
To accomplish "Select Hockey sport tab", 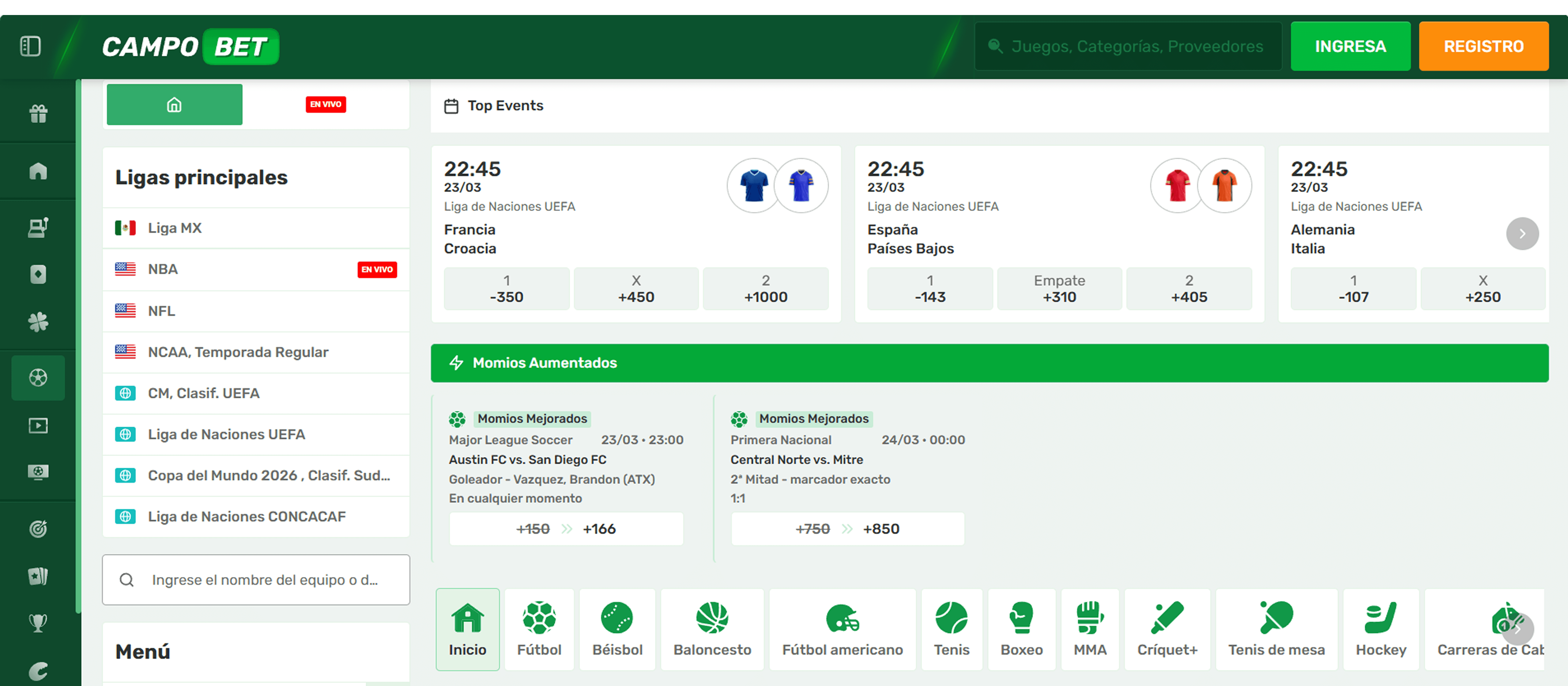I will (1381, 629).
